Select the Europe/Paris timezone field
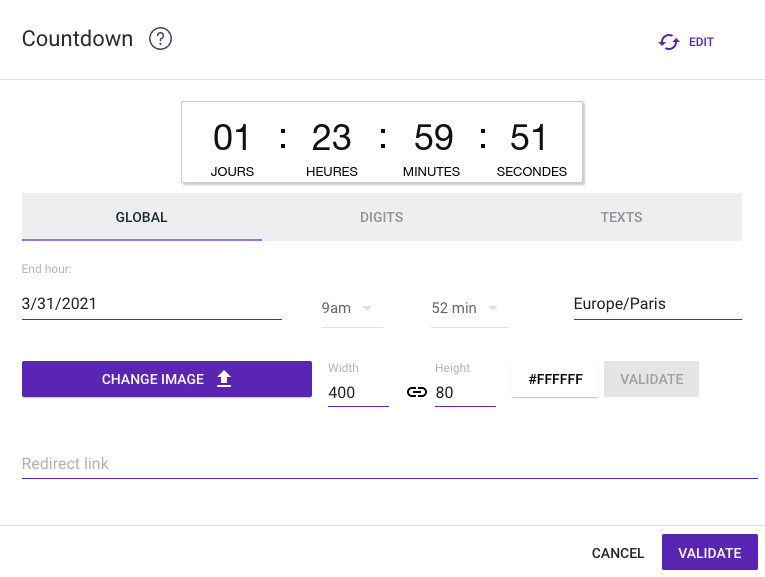Screen dimensions: 765x577 coord(657,304)
